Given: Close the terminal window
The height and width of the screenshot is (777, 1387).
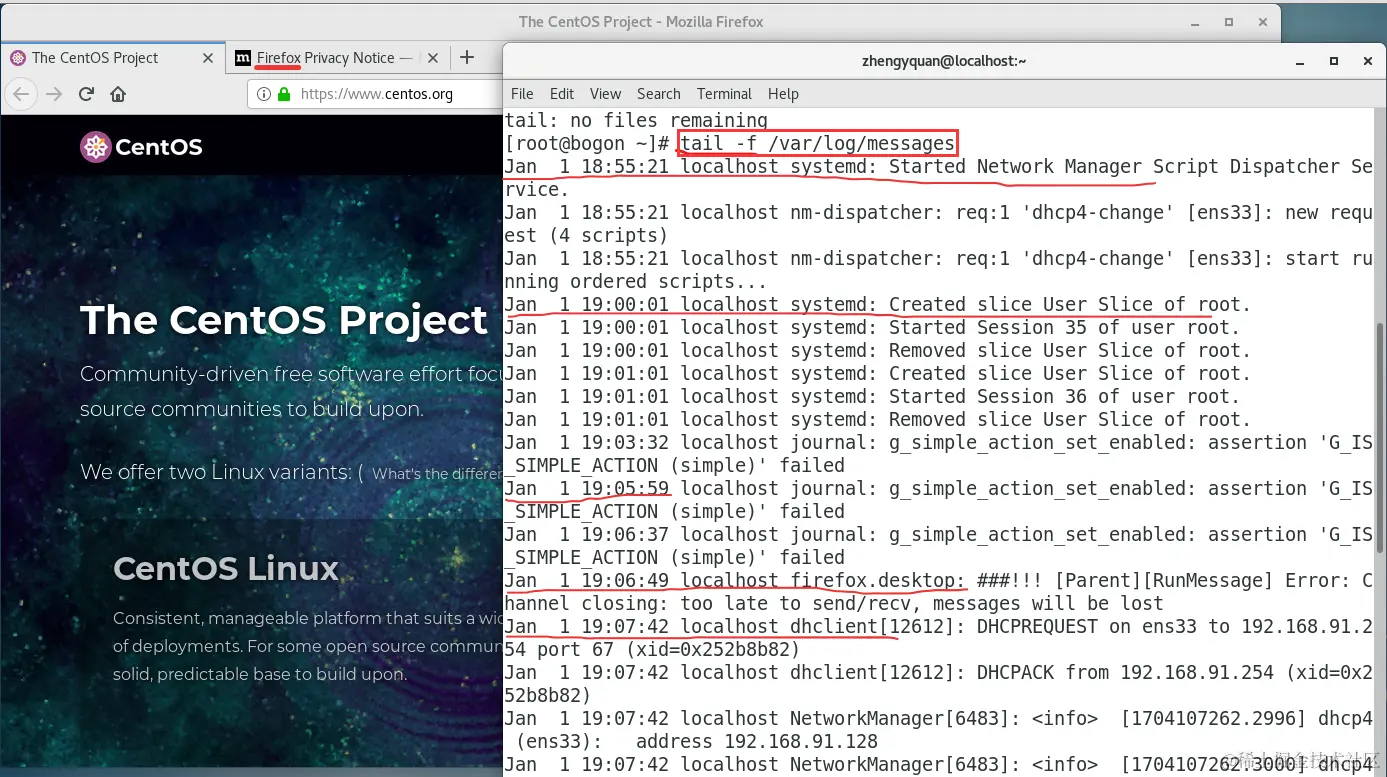Looking at the screenshot, I should pyautogui.click(x=1368, y=61).
